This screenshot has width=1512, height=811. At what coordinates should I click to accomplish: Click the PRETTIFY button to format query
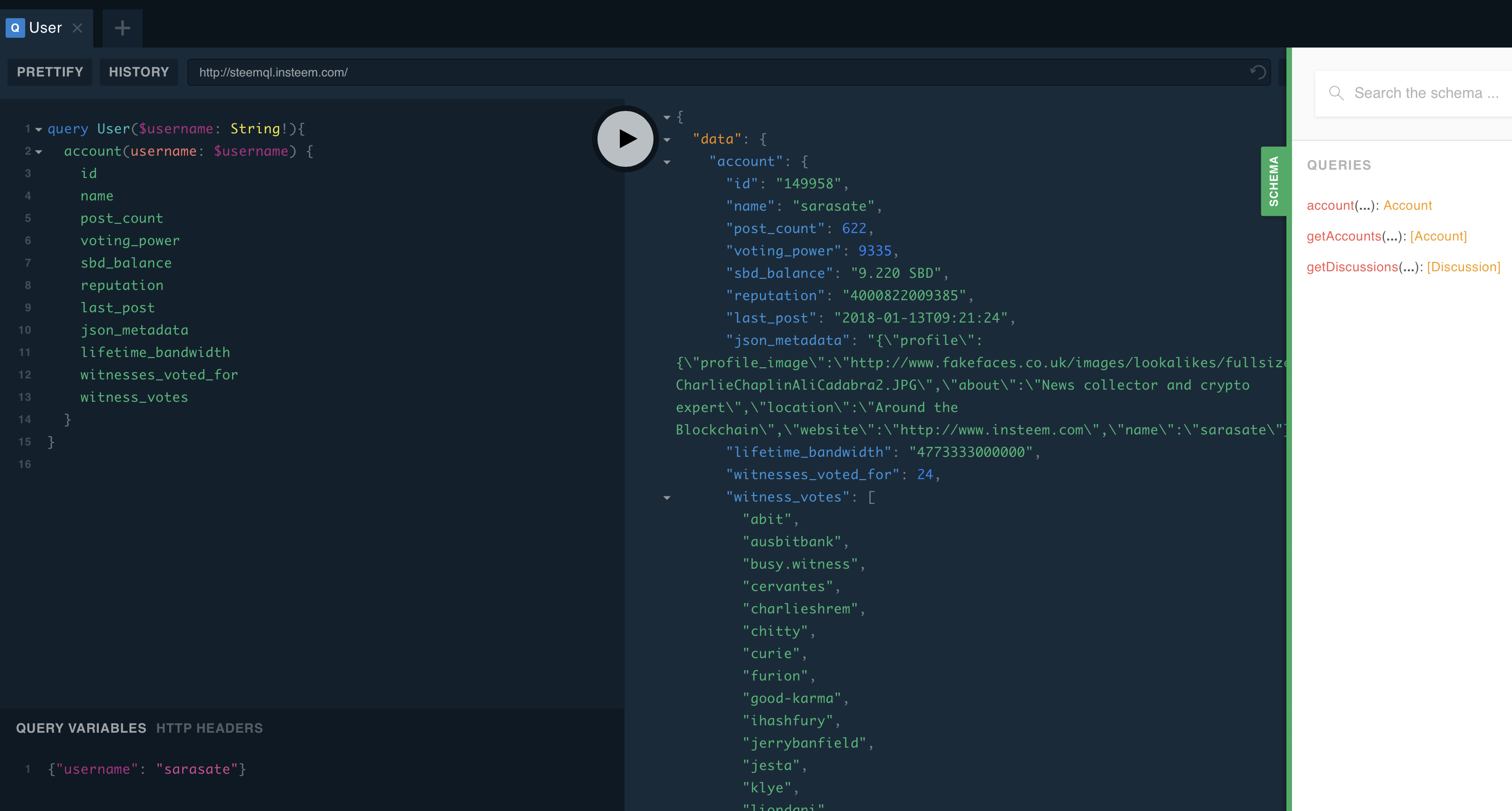tap(50, 72)
